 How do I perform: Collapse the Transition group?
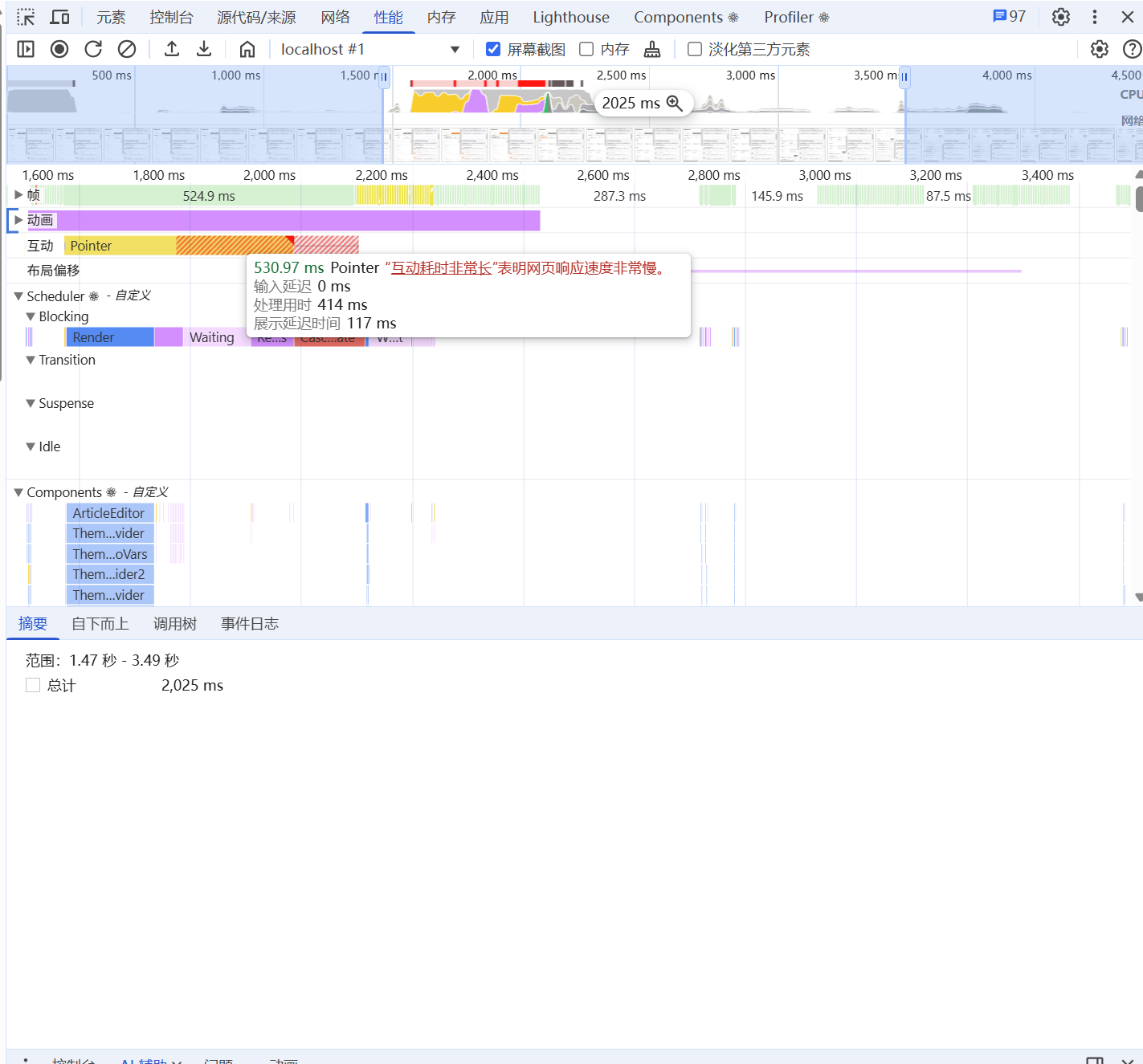point(31,360)
